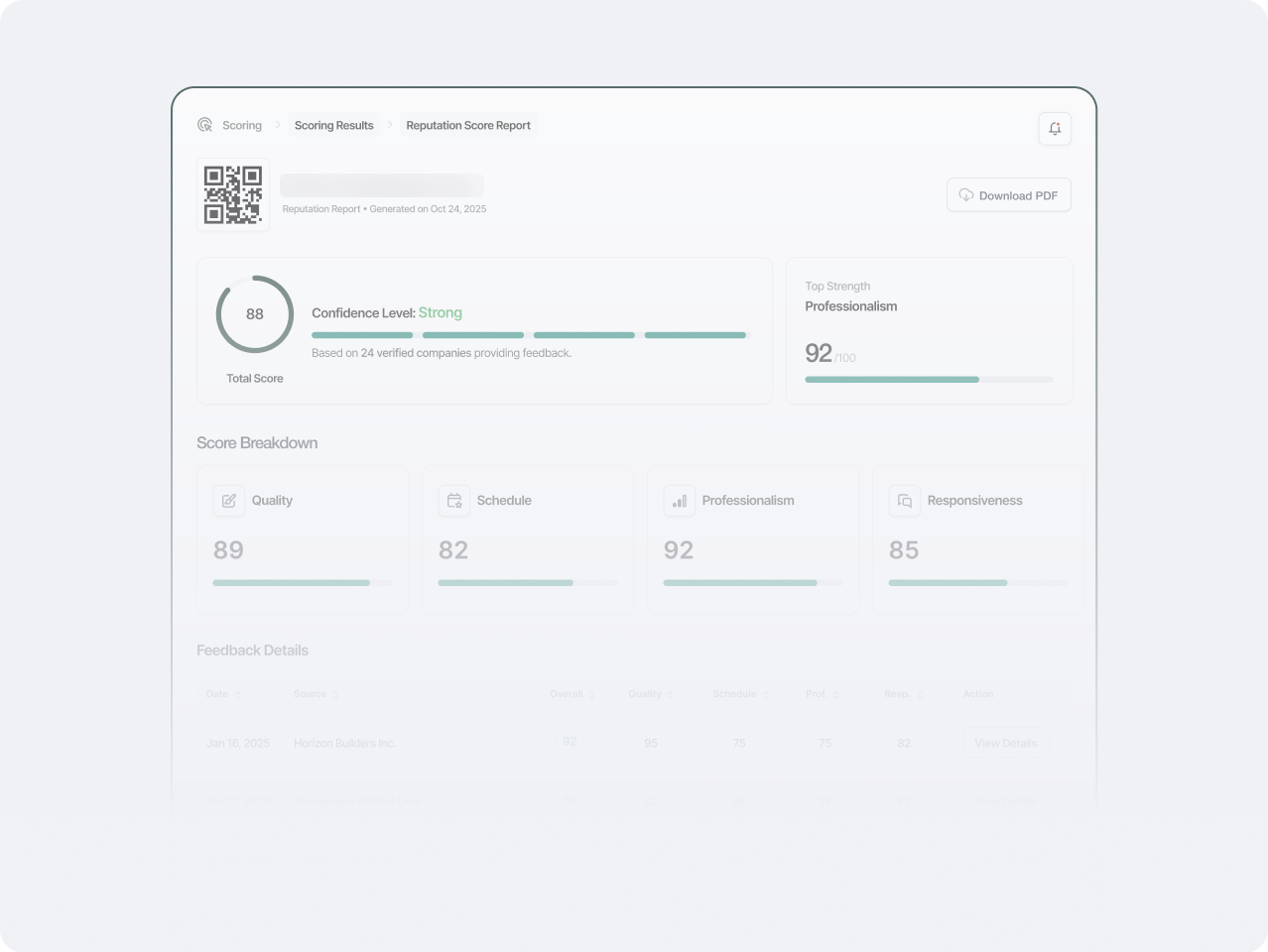Sort feedback table by Overall column

point(571,694)
